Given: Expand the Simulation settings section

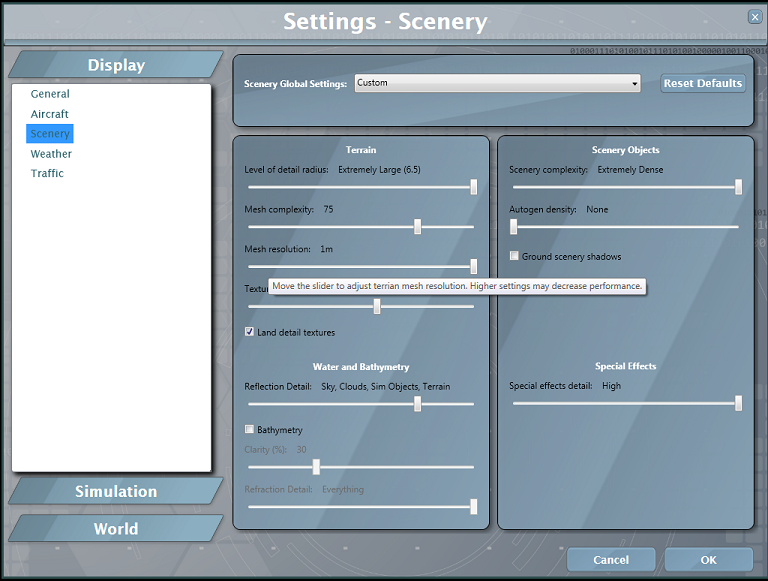Looking at the screenshot, I should tap(116, 491).
